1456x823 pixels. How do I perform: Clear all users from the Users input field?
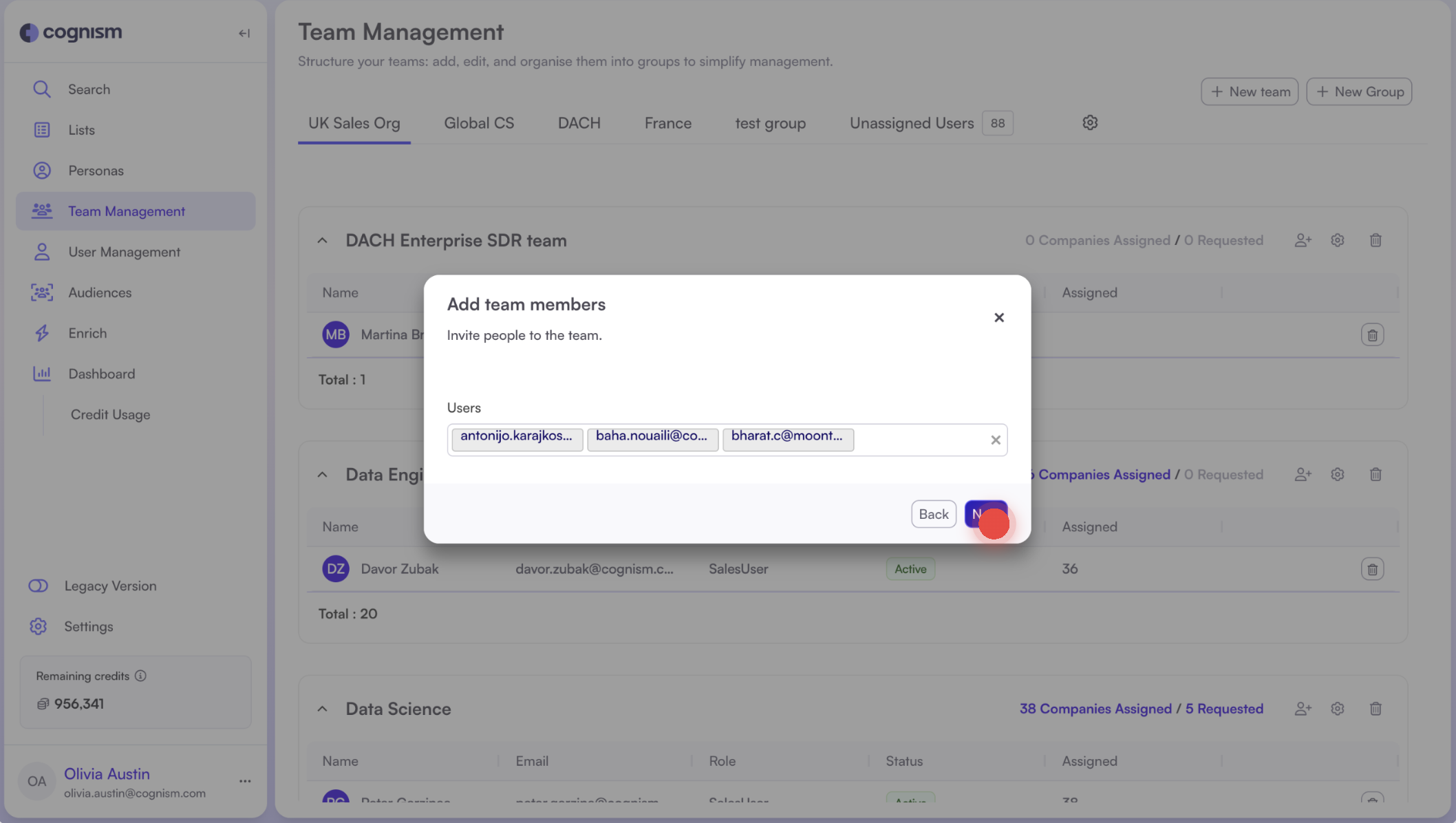coord(995,440)
